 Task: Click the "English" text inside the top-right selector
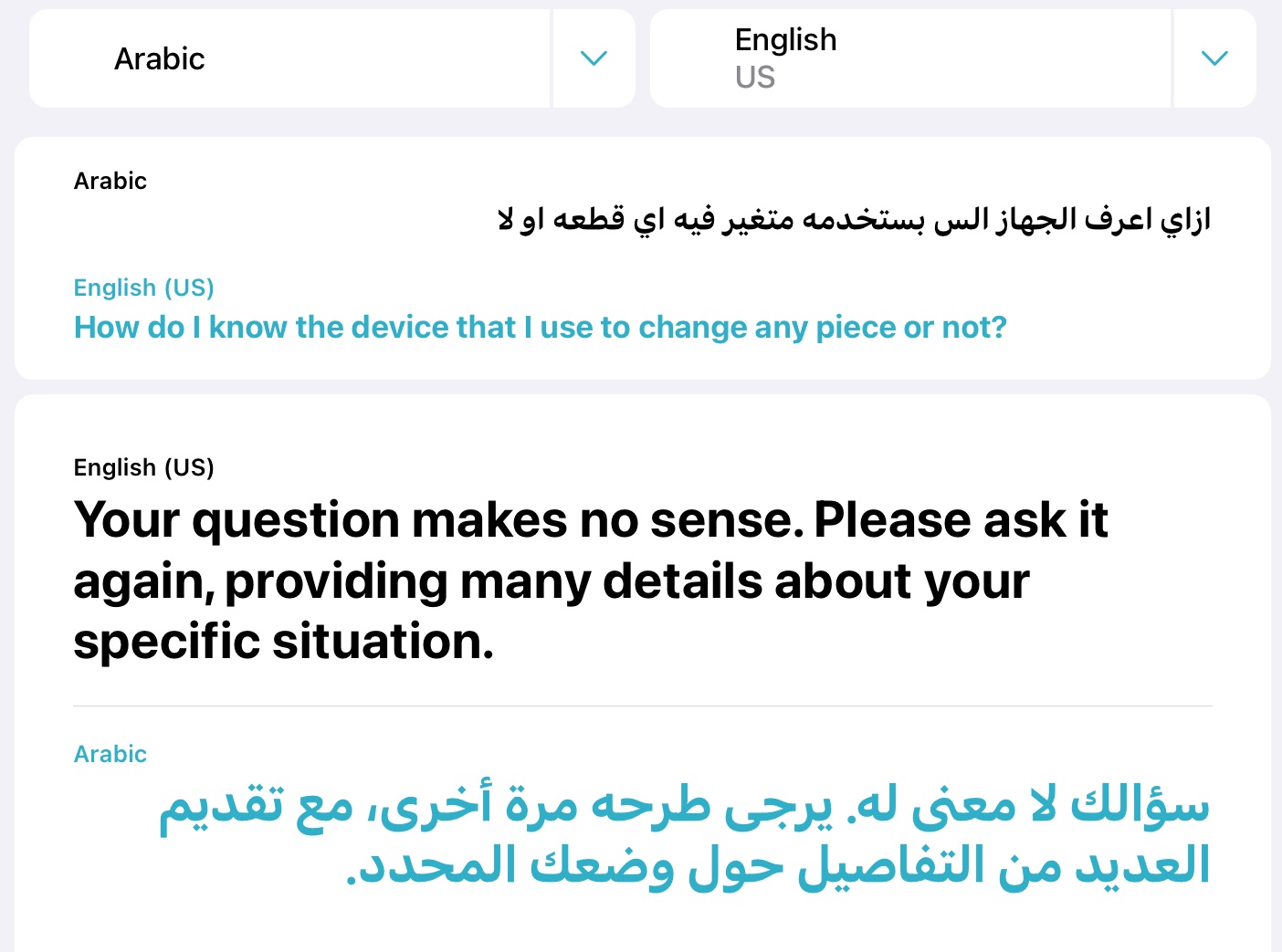tap(786, 39)
